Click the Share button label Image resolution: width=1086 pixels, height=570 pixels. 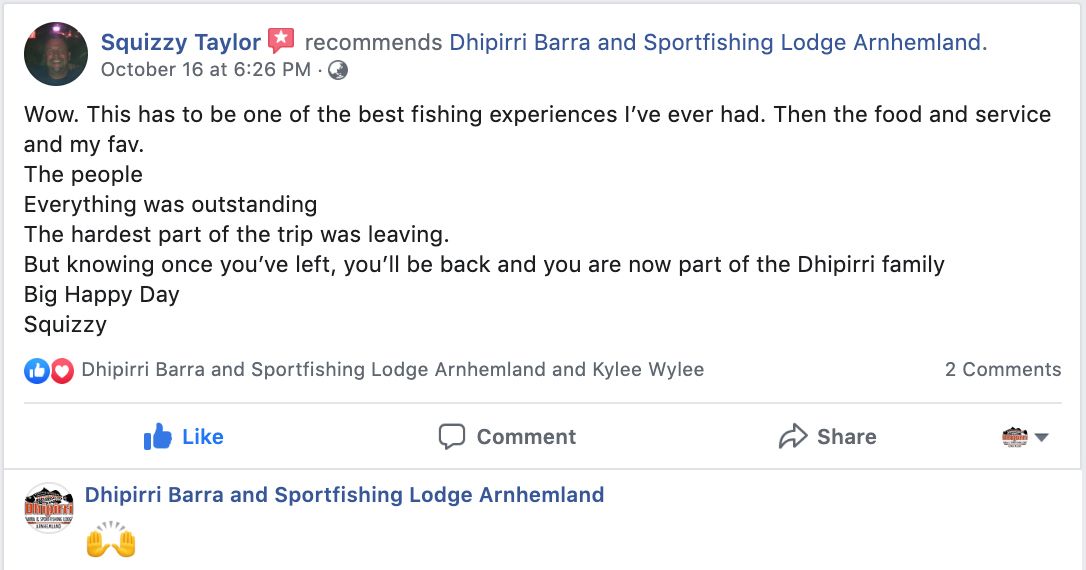point(846,437)
